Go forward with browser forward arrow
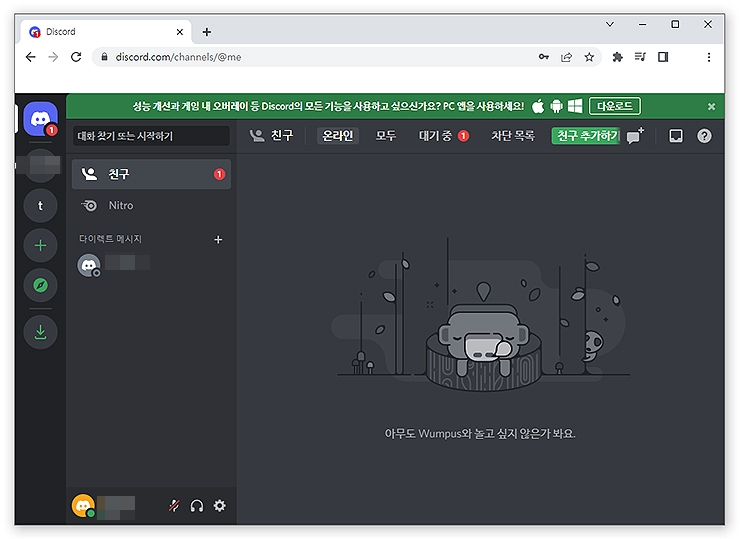This screenshot has height=539, width=740. click(x=53, y=57)
